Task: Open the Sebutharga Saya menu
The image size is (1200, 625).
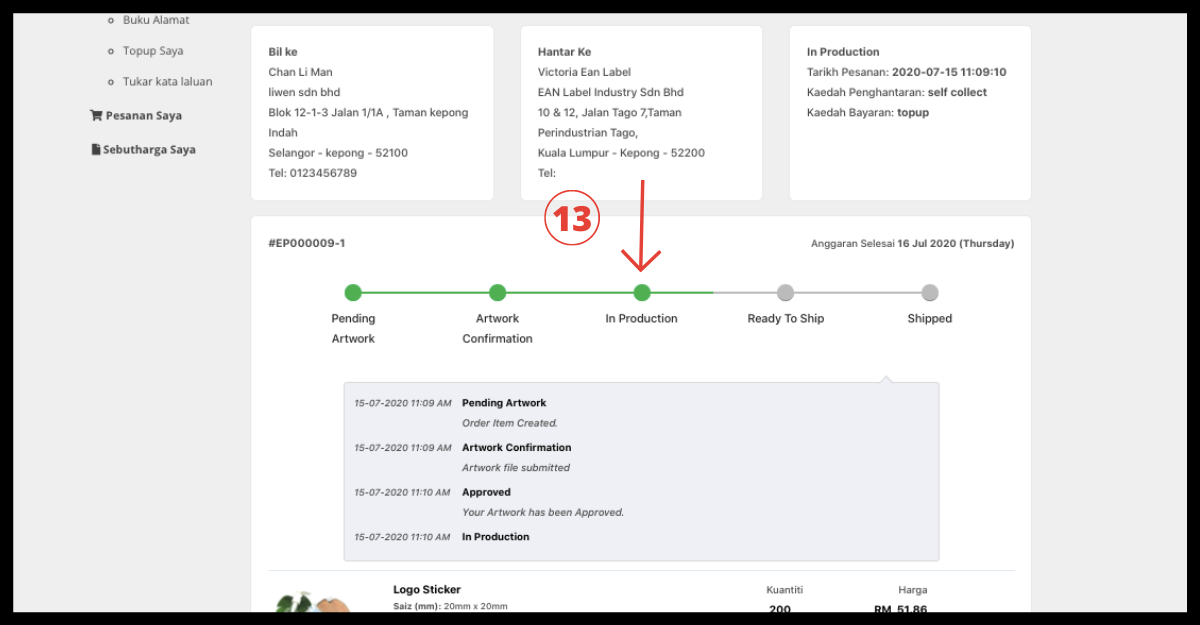Action: (x=149, y=150)
